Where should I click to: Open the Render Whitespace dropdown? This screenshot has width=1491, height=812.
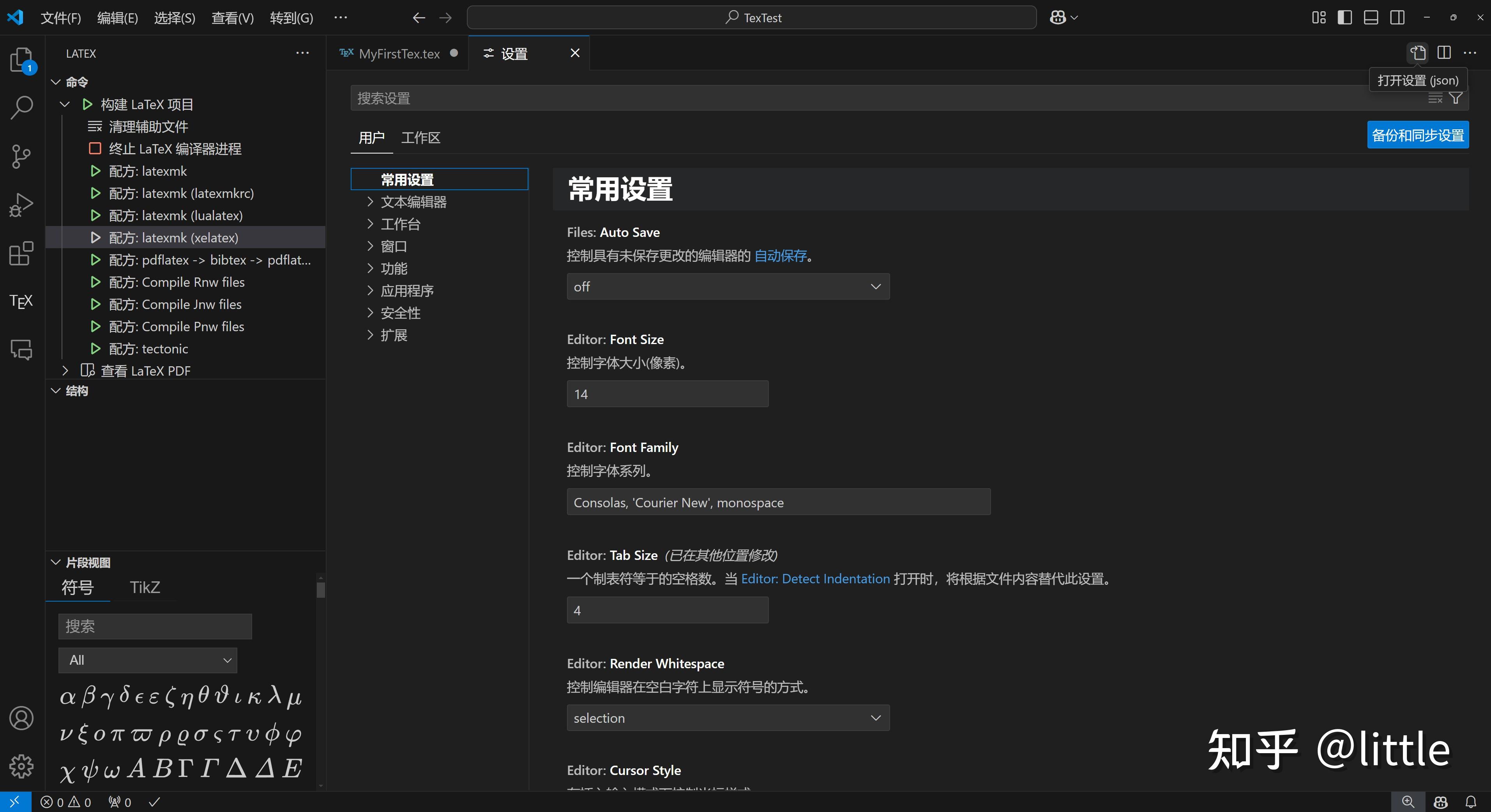tap(728, 718)
